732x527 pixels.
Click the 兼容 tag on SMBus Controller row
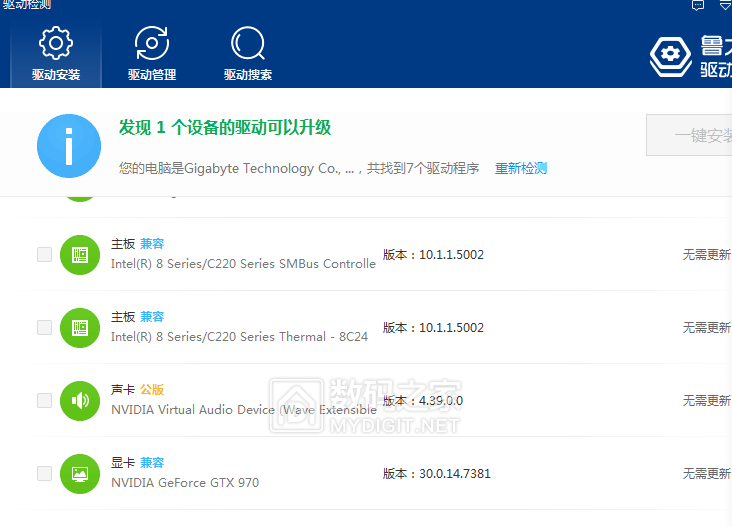152,244
